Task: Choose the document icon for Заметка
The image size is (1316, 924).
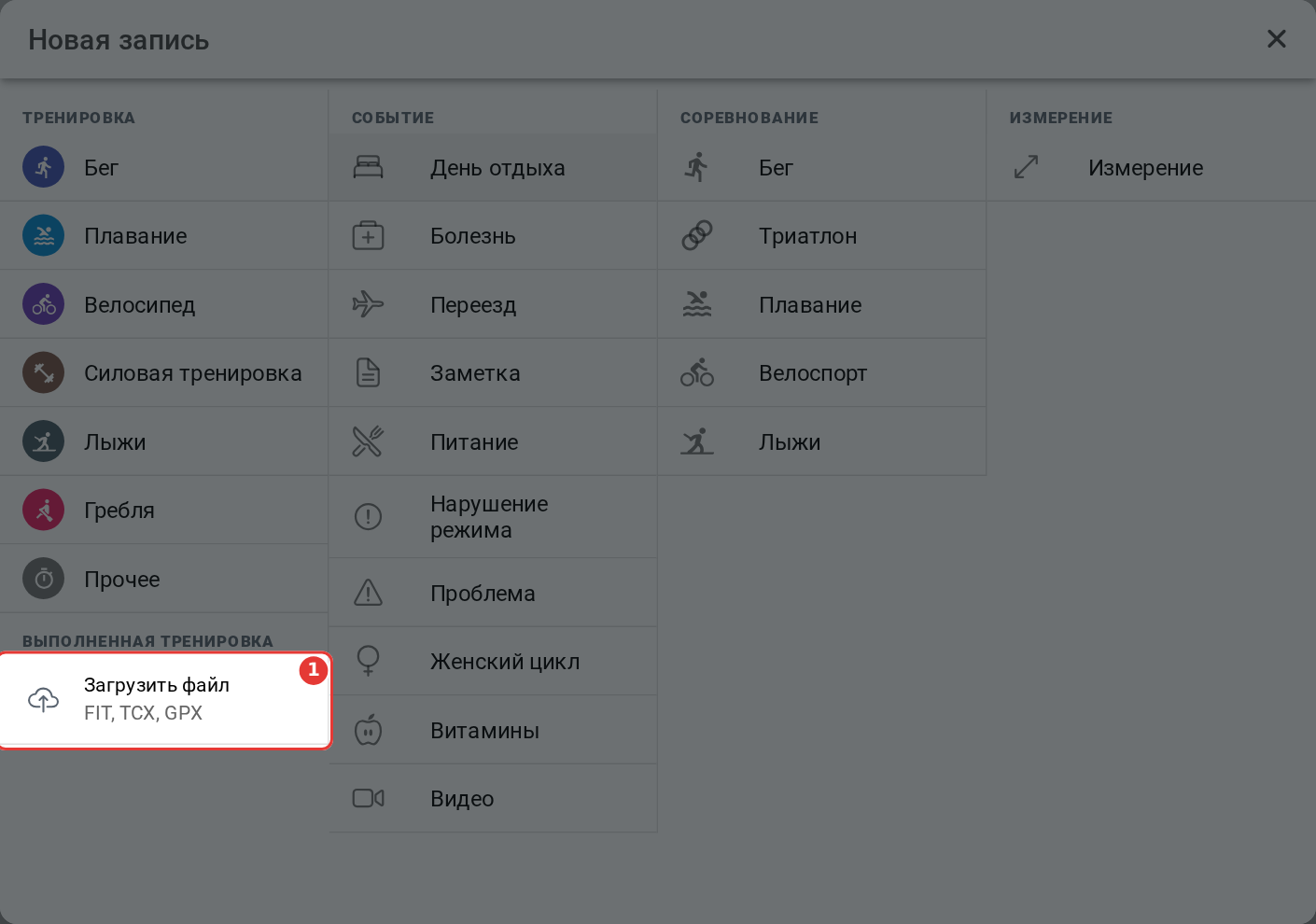Action: pyautogui.click(x=368, y=373)
